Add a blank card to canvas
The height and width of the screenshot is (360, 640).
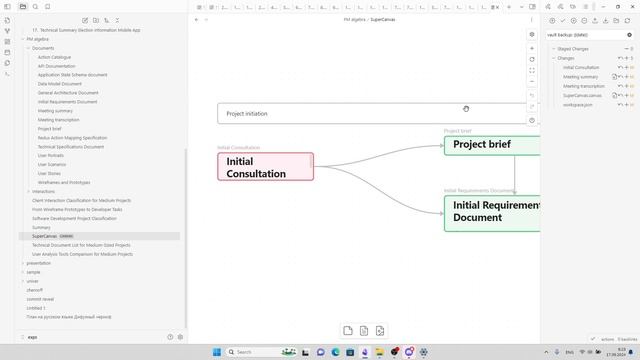pyautogui.click(x=348, y=331)
